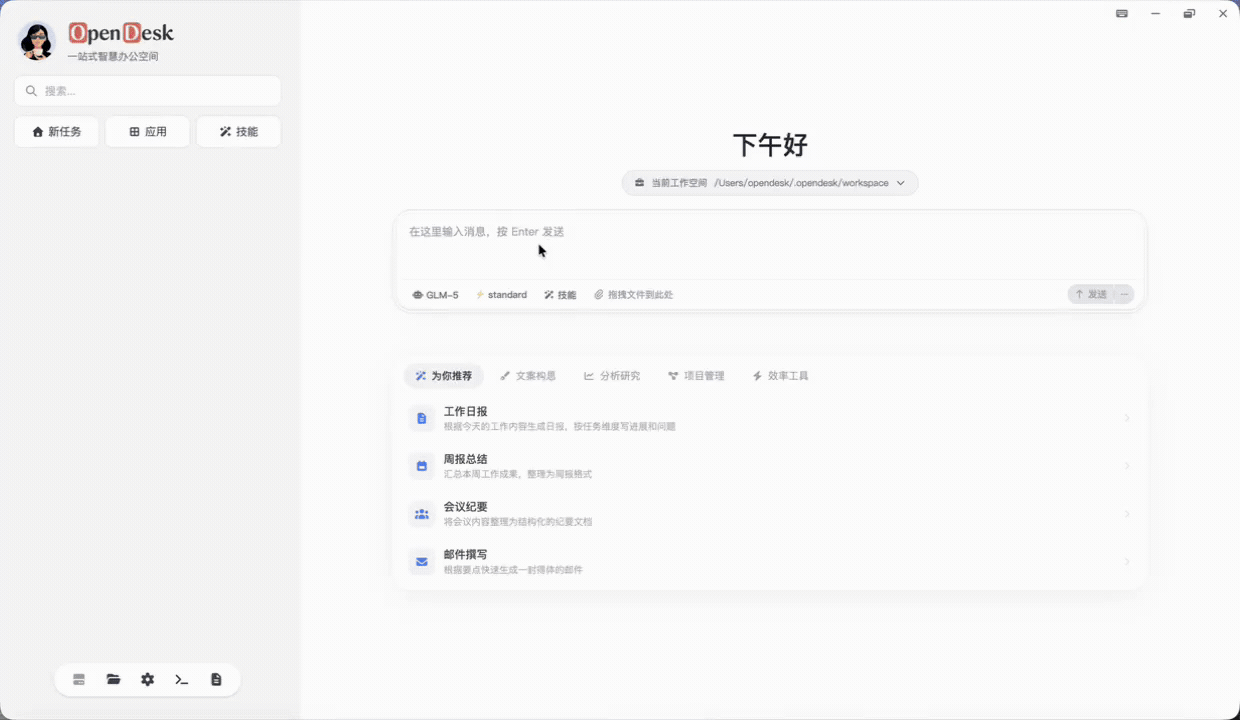Click the chevron on the 邮件撰写 row
The image size is (1240, 720).
point(1127,562)
